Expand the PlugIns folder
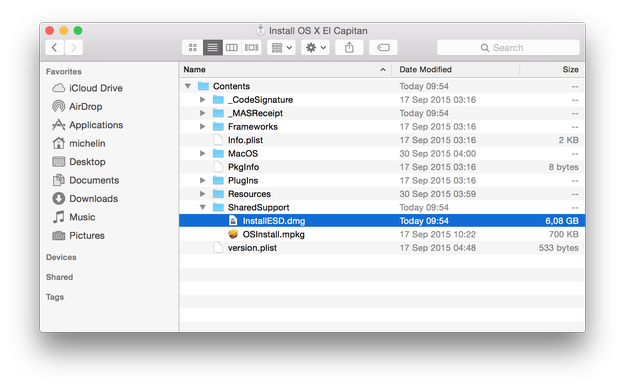This screenshot has width=625, height=389. point(202,181)
